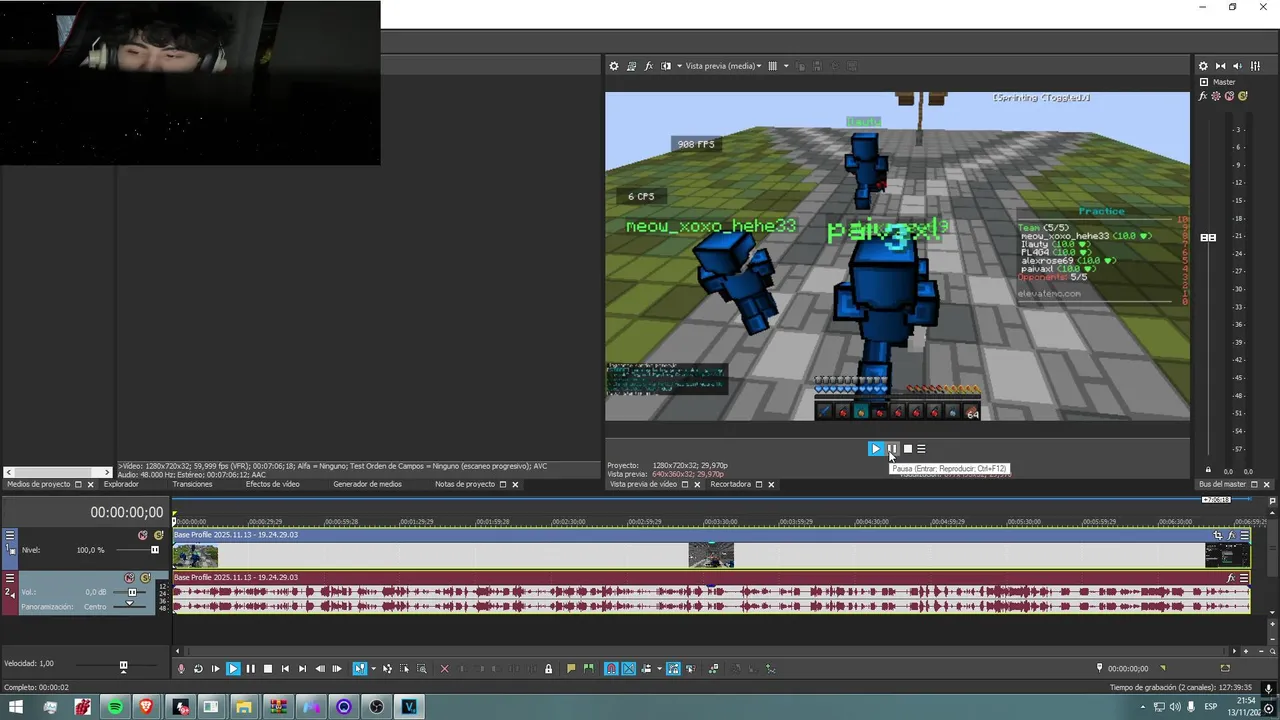
Task: Toggle Enable snapping magnet icon
Action: (611, 669)
